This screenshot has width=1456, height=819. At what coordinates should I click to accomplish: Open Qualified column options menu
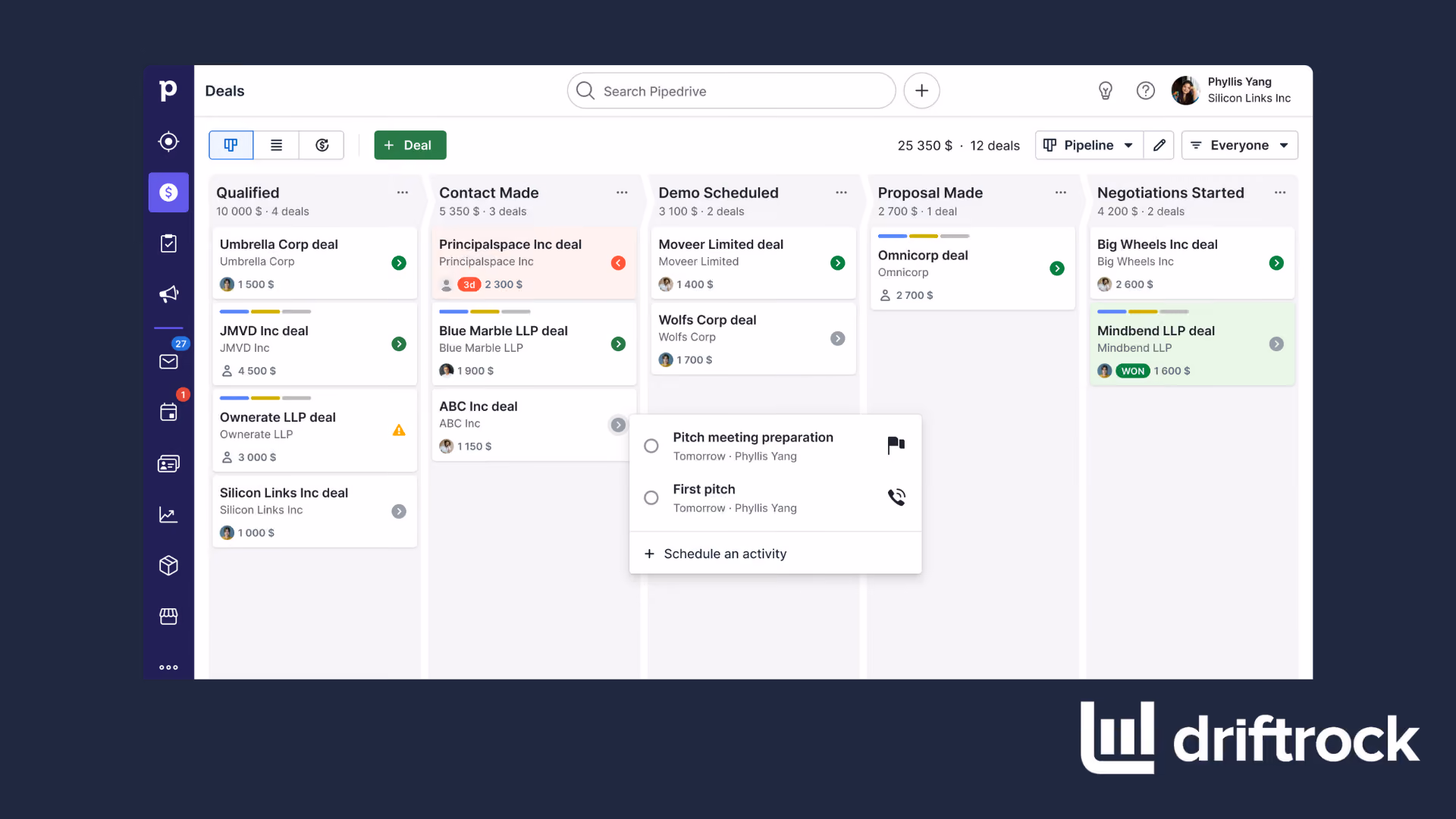click(403, 193)
